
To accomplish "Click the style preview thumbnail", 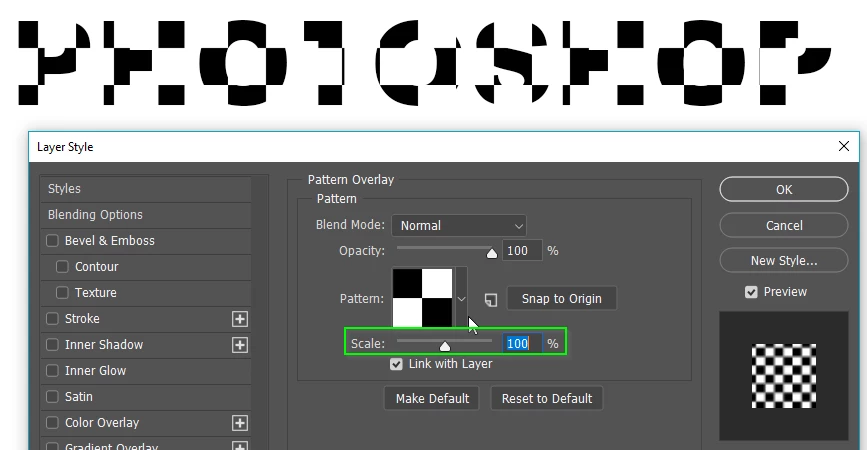I will pyautogui.click(x=784, y=376).
